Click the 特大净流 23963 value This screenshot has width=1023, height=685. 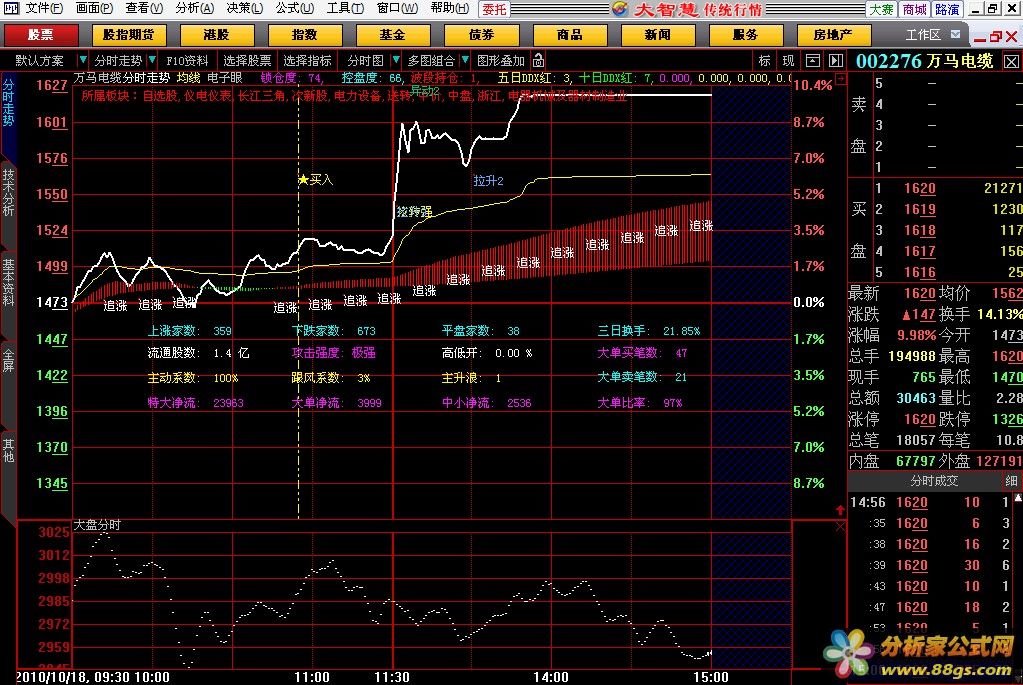coord(228,403)
